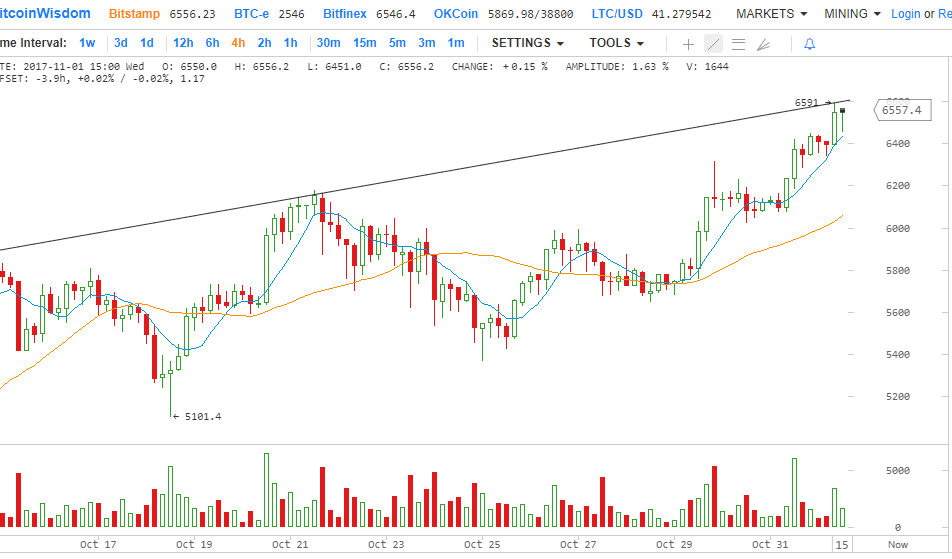
Task: Open the SETTINGS dropdown
Action: (x=527, y=43)
